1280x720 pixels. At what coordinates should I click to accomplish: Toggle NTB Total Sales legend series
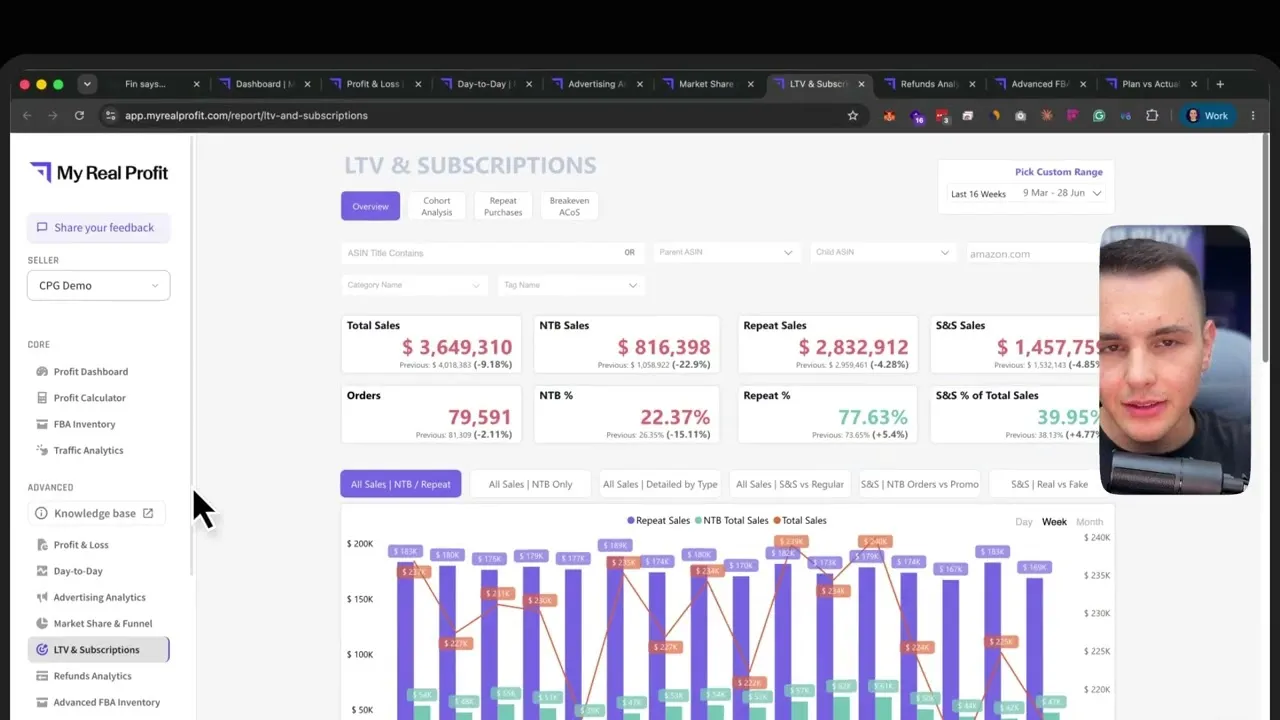tap(731, 520)
